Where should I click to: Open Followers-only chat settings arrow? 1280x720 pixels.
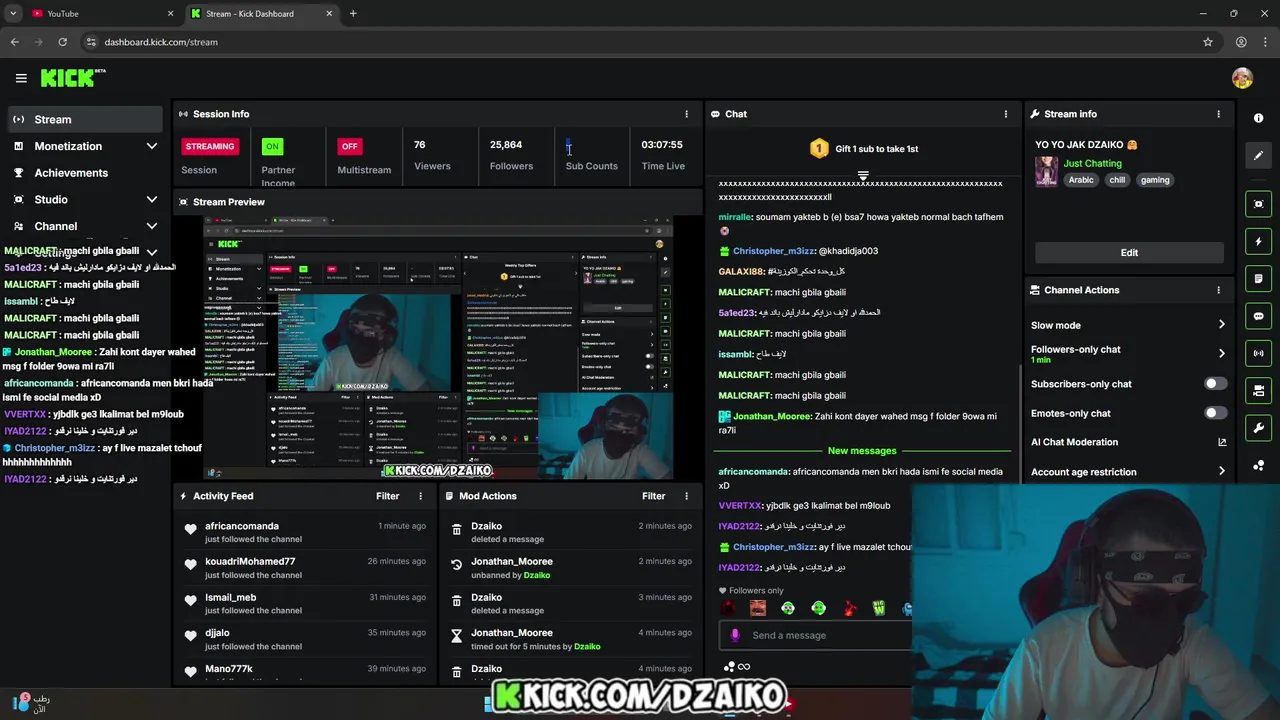pos(1221,353)
